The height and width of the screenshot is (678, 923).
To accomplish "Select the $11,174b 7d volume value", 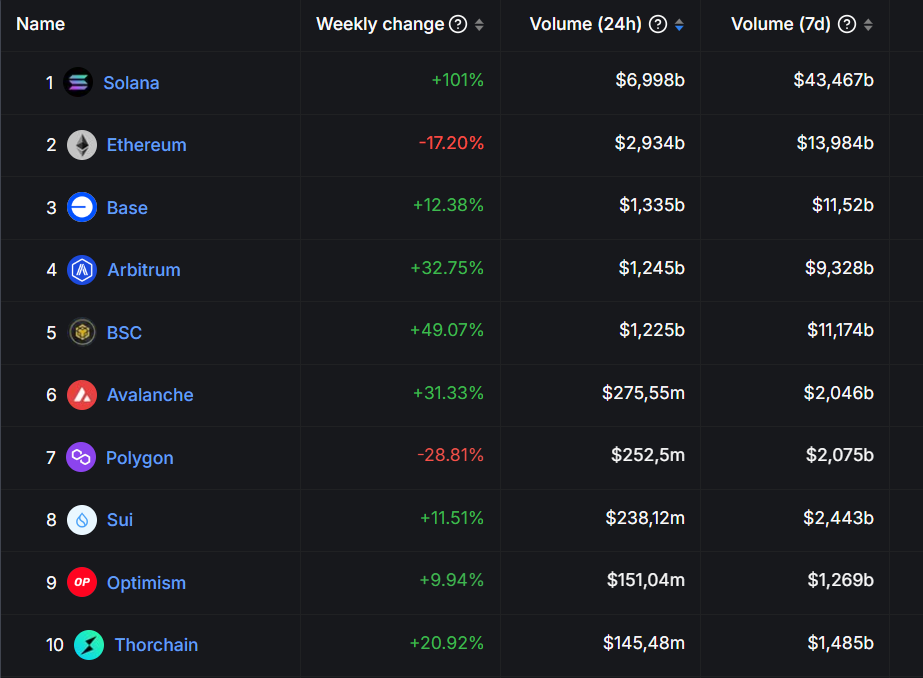I will point(841,330).
